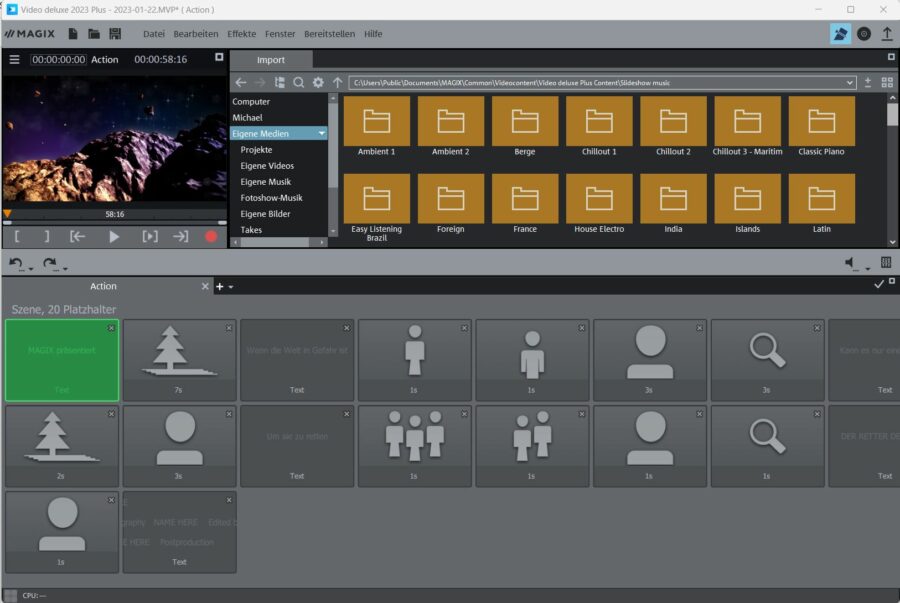The width and height of the screenshot is (900, 603).
Task: Switch to the Action storyboard tab
Action: pyautogui.click(x=103, y=286)
